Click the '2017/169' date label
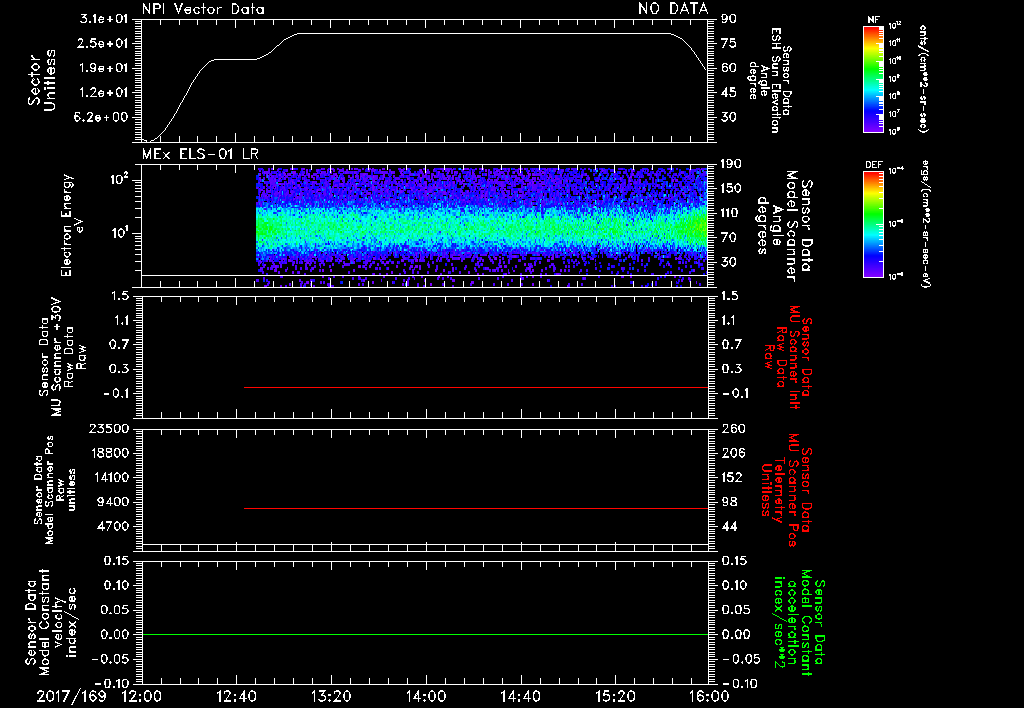Viewport: 1024px width, 708px height. 71,696
